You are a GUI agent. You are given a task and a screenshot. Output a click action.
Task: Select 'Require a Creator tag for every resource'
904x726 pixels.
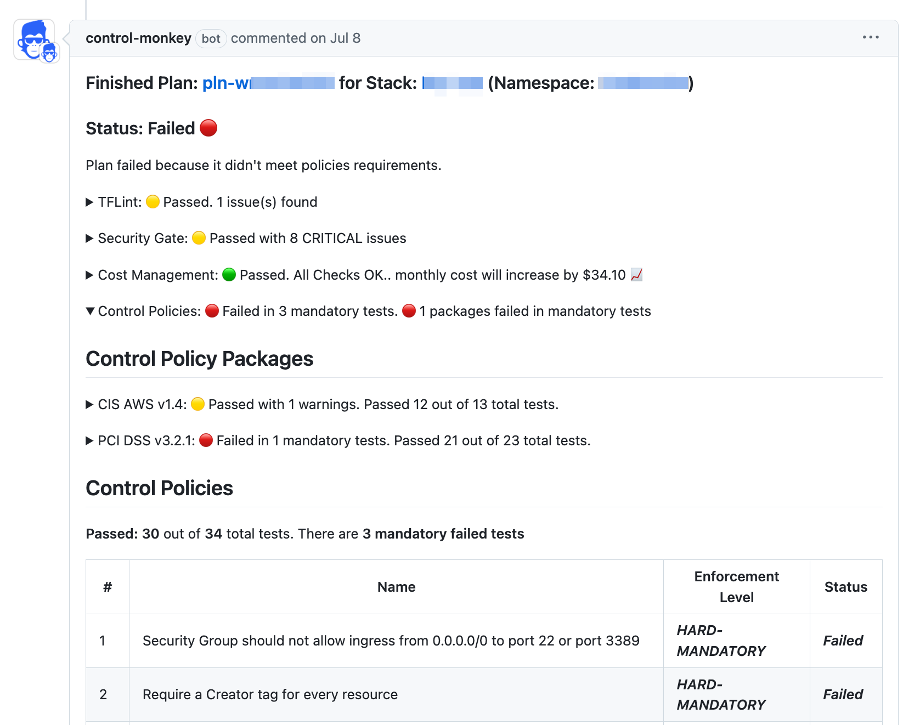point(270,695)
